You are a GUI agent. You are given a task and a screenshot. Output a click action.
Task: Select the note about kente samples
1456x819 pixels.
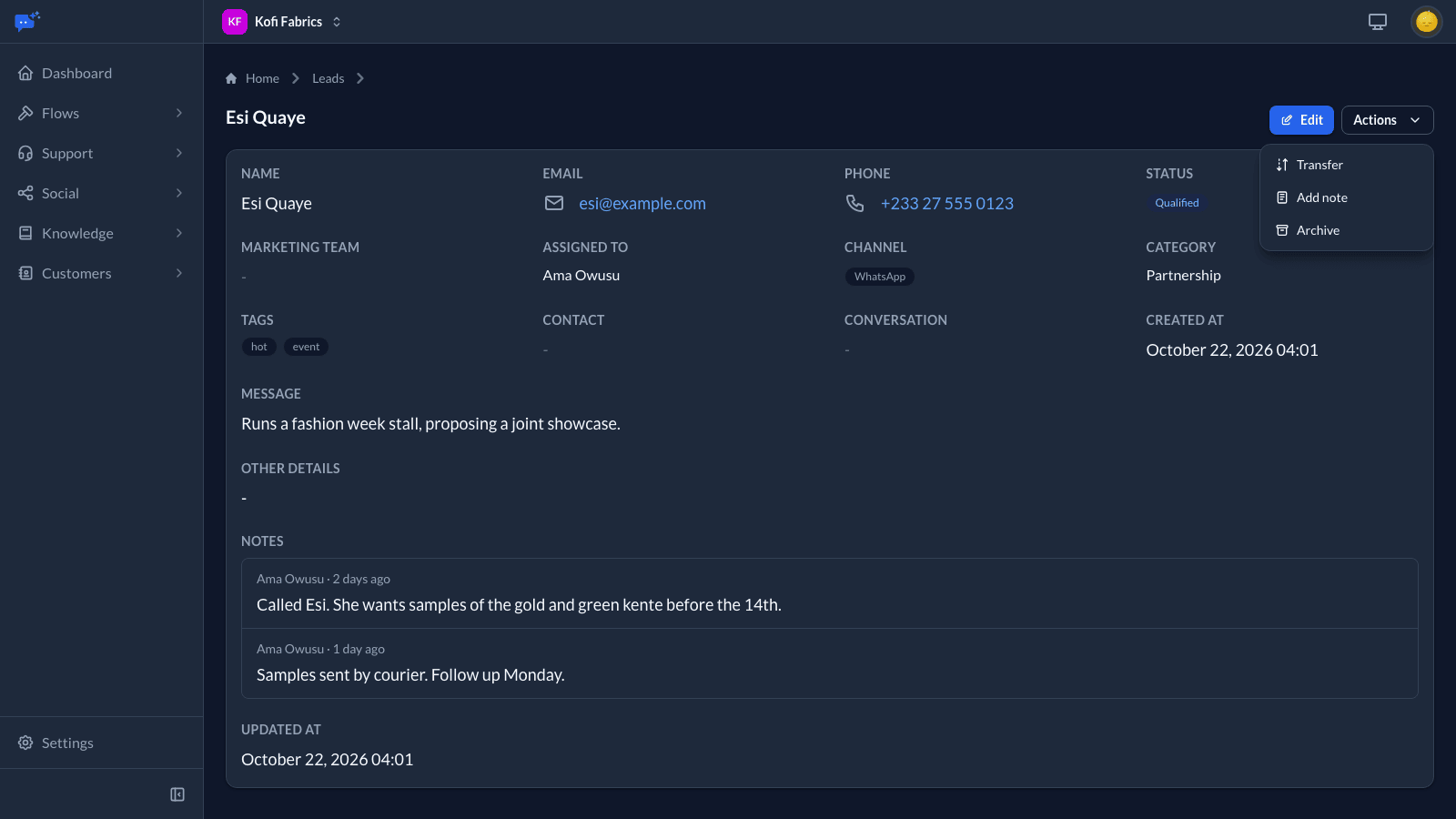click(829, 593)
